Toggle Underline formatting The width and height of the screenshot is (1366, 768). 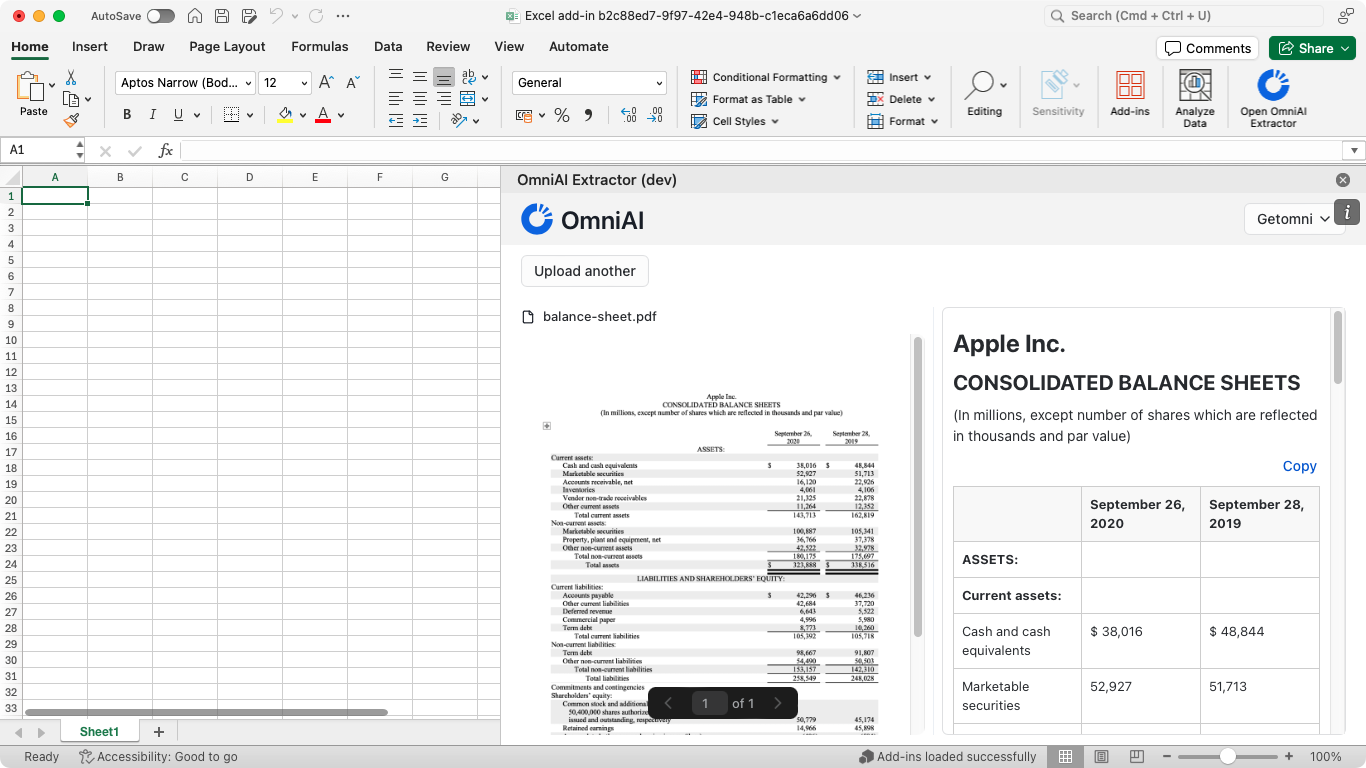click(x=178, y=115)
